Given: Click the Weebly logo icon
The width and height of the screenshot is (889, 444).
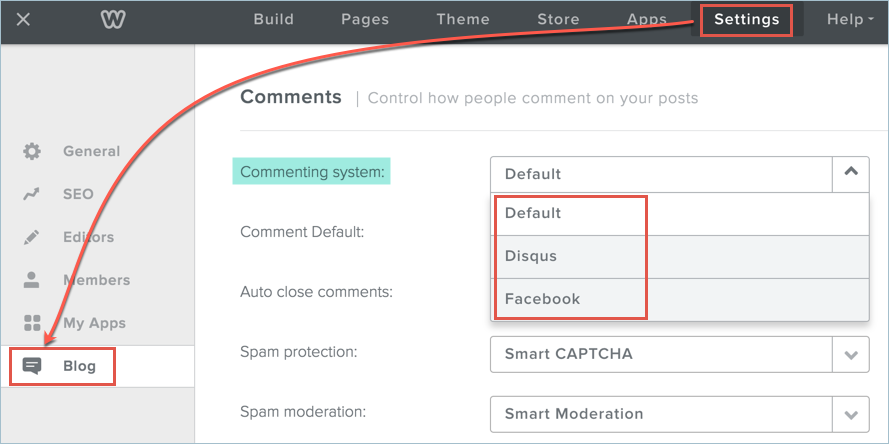Looking at the screenshot, I should click(111, 20).
